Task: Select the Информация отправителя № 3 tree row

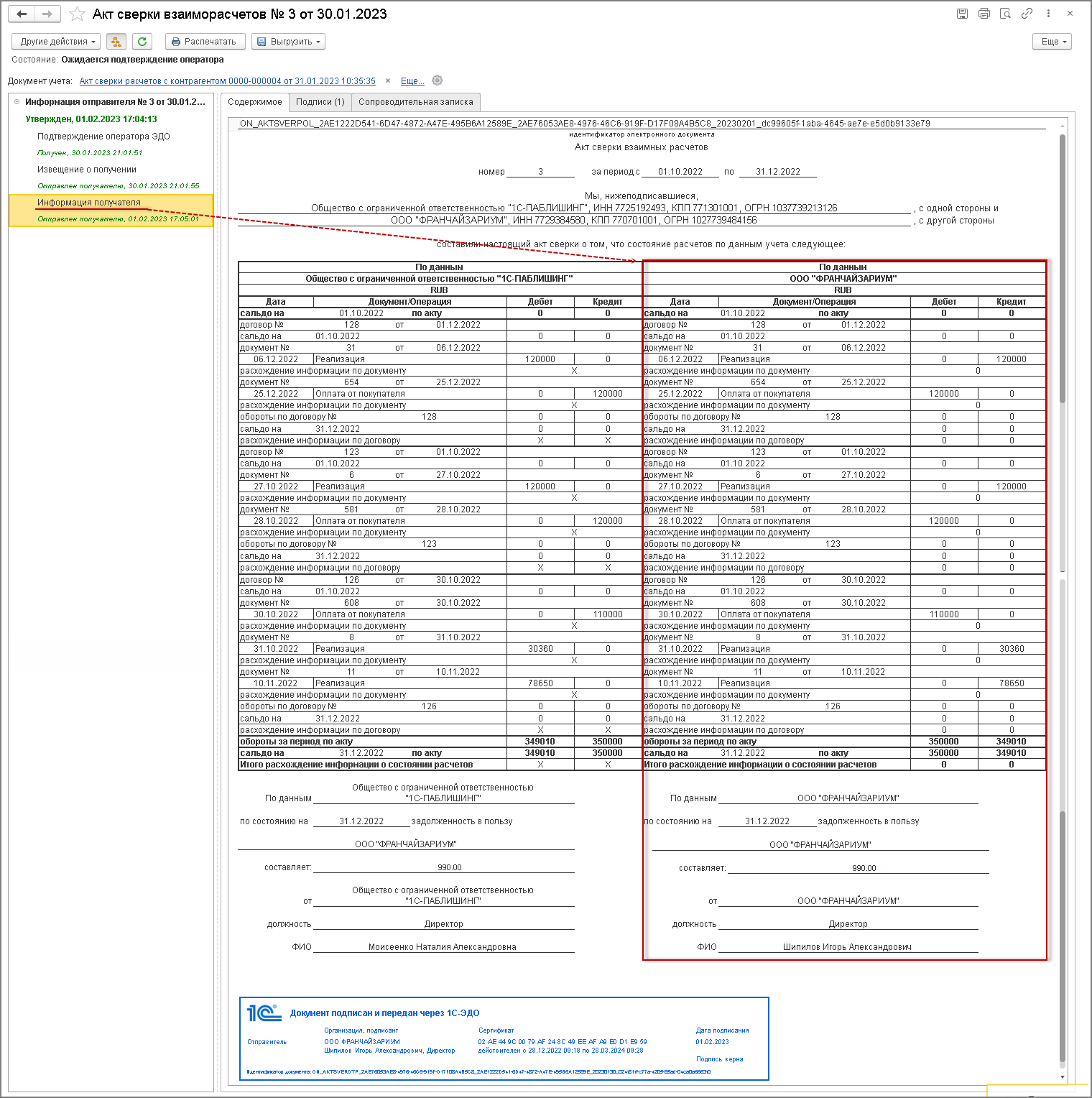Action: (115, 102)
